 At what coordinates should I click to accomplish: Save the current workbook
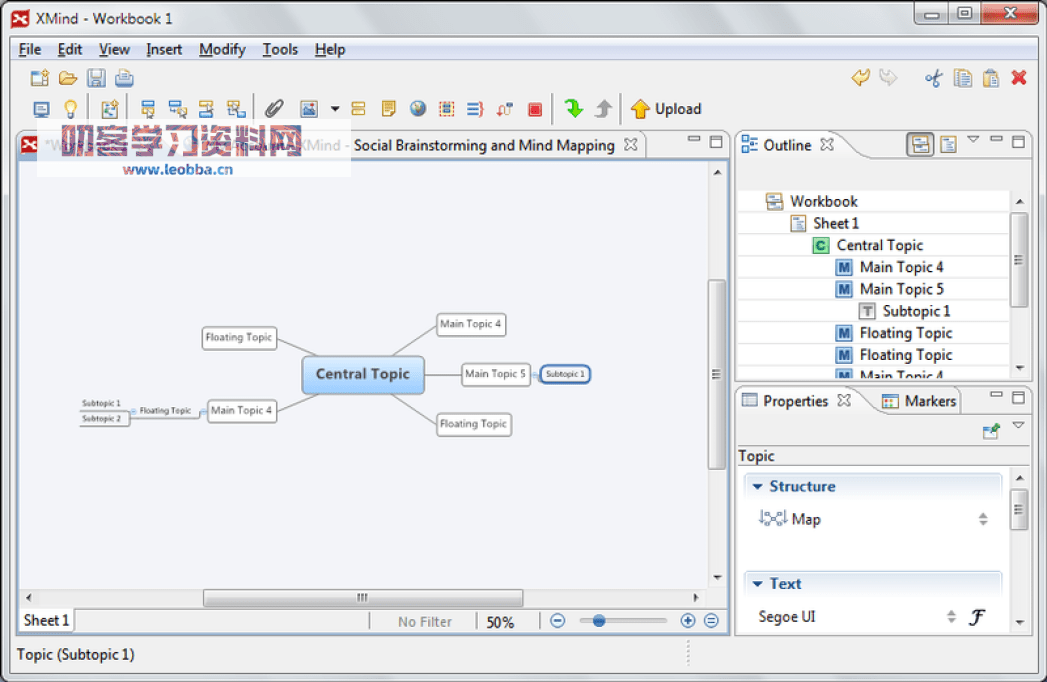click(95, 77)
